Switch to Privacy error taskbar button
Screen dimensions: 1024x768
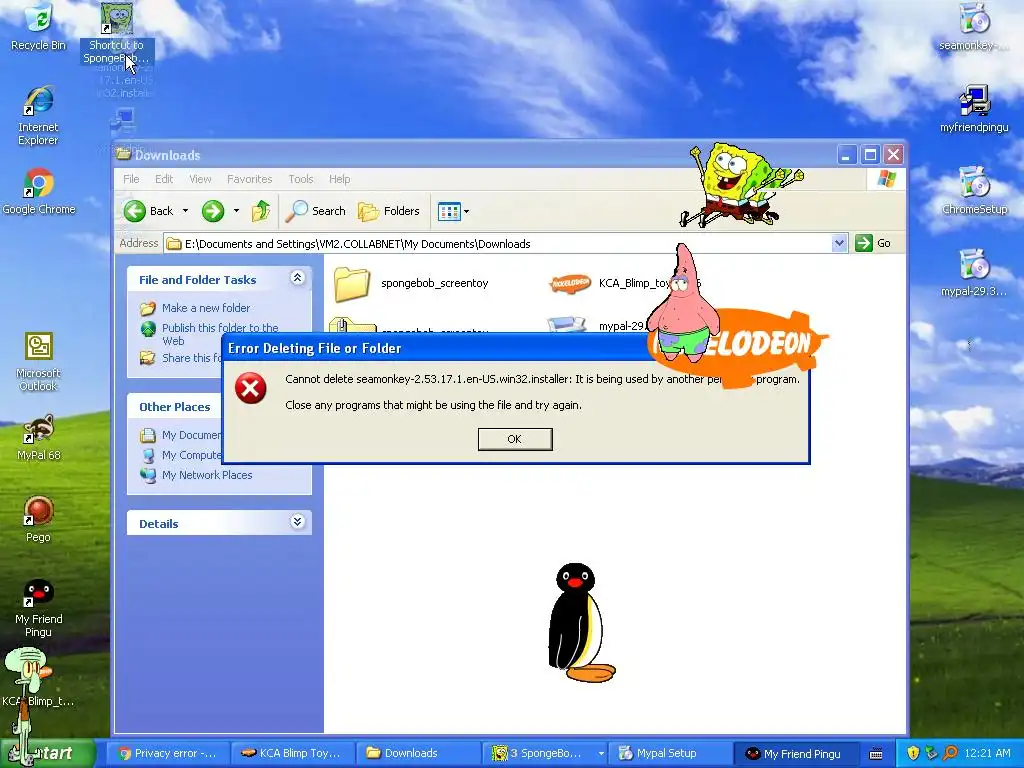(167, 753)
